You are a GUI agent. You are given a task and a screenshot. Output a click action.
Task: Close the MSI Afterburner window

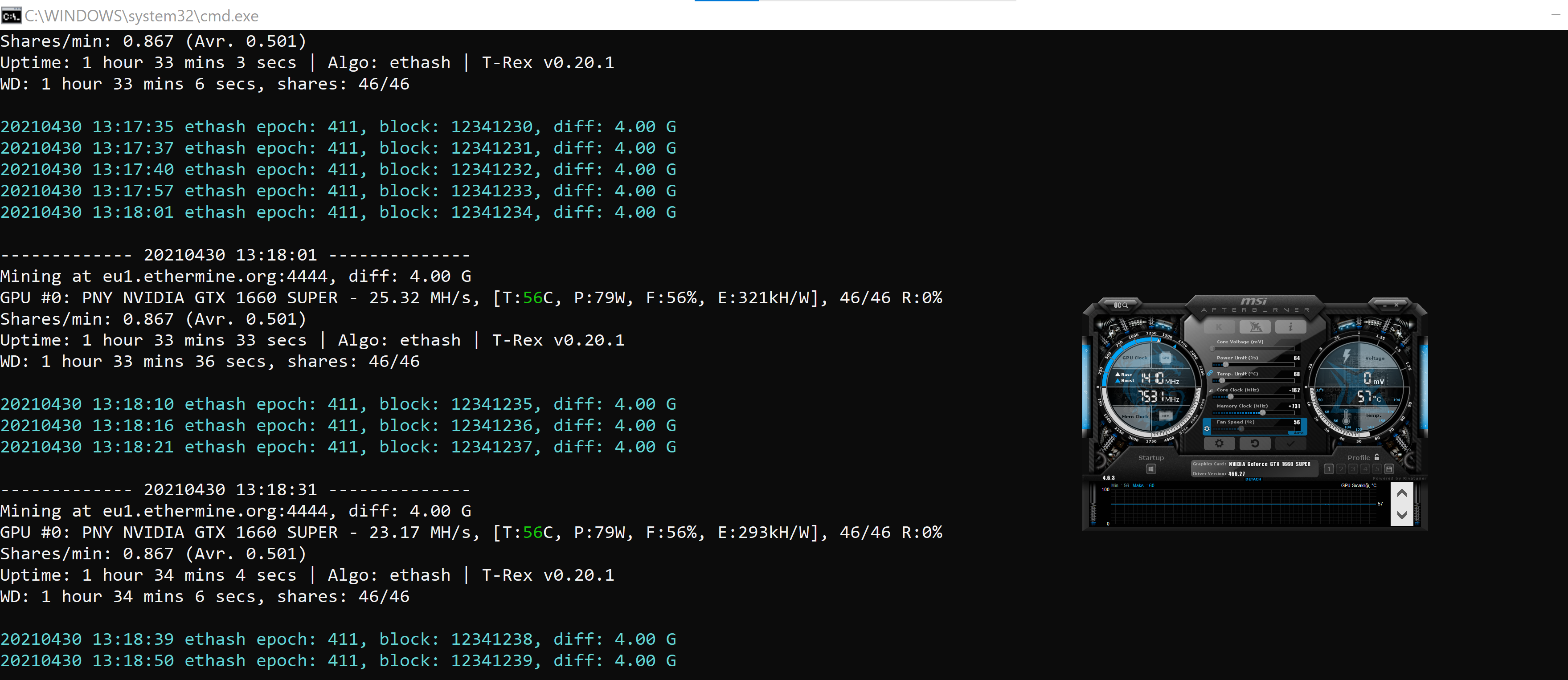pos(1396,305)
